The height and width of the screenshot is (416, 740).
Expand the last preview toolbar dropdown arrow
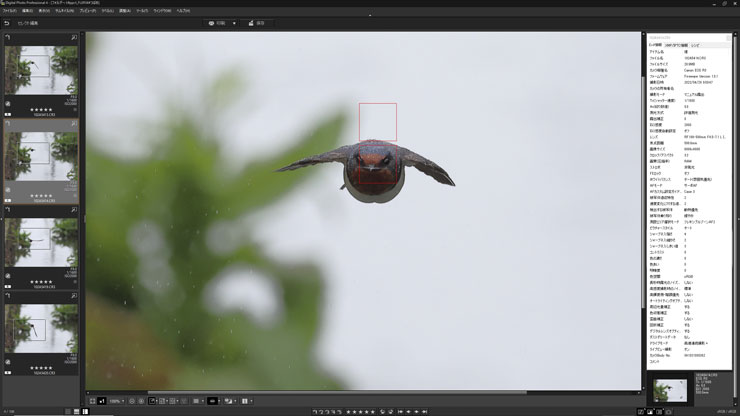(x=252, y=401)
